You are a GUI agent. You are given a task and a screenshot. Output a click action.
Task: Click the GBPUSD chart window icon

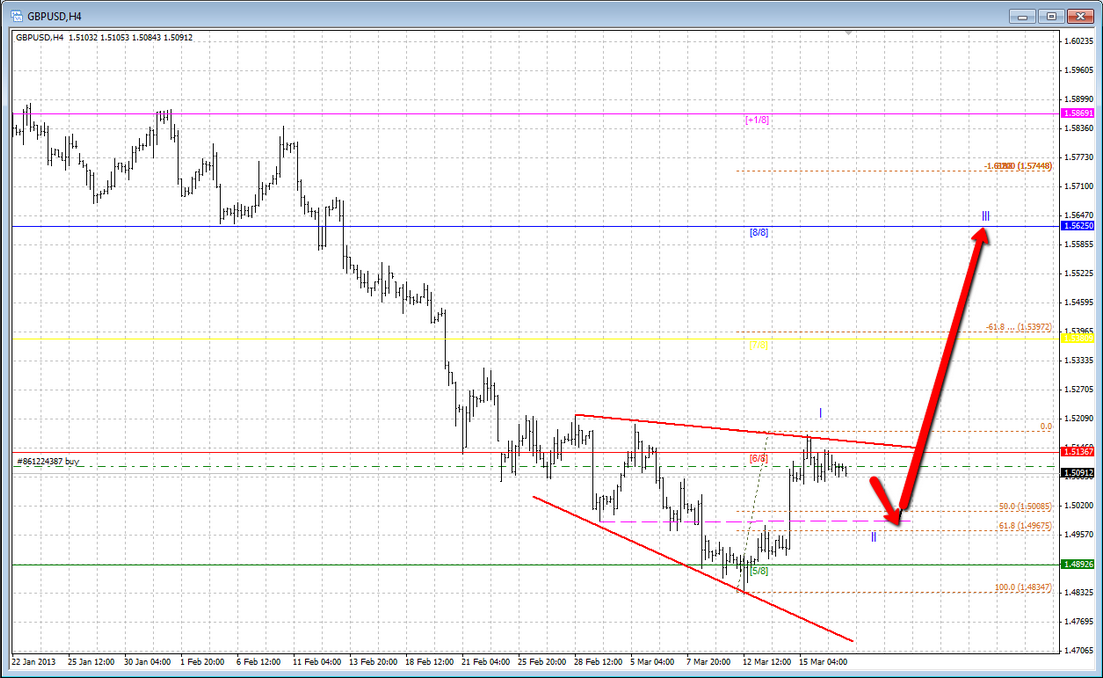click(x=17, y=15)
